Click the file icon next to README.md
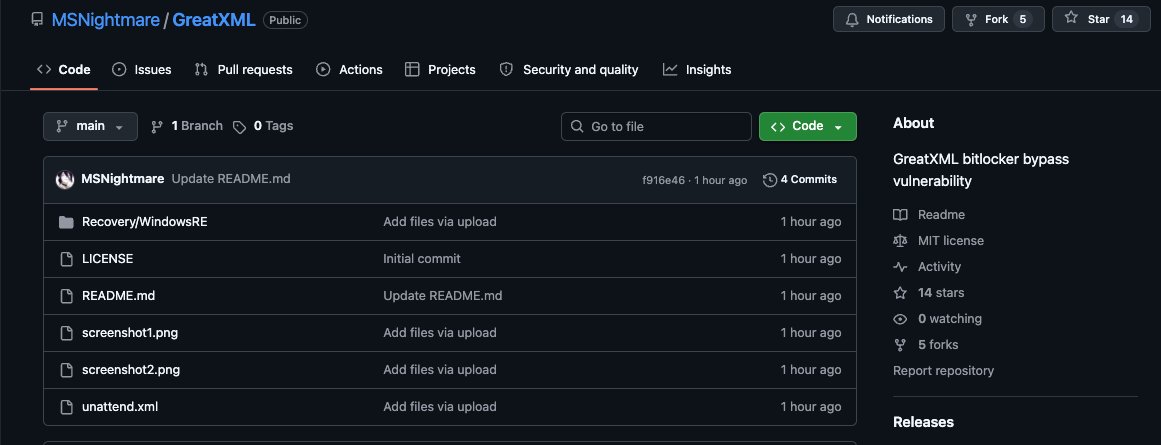1161x445 pixels. point(67,296)
